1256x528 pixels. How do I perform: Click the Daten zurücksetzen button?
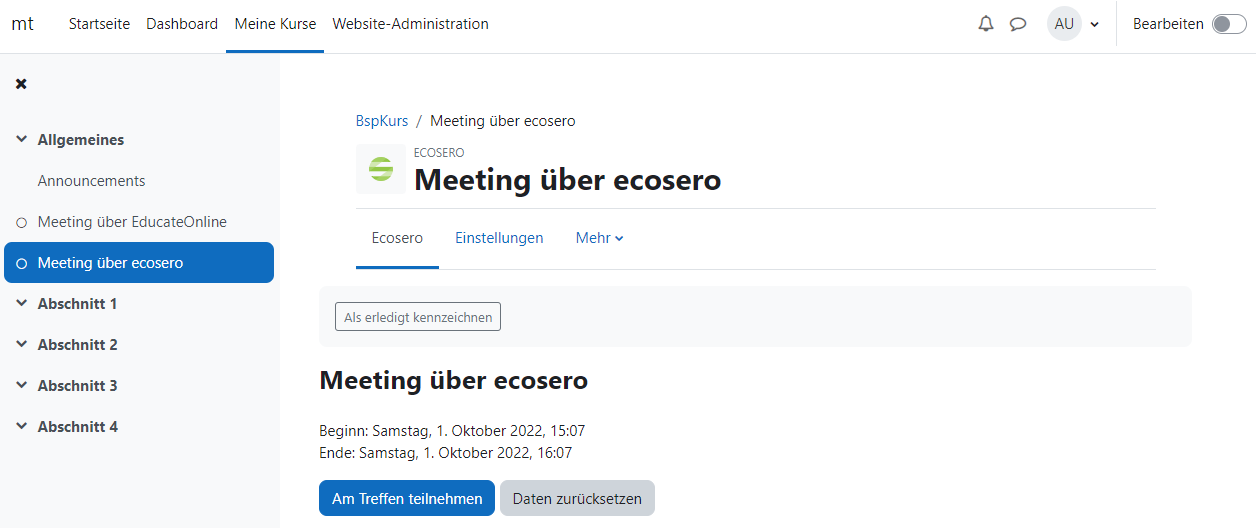tap(577, 498)
